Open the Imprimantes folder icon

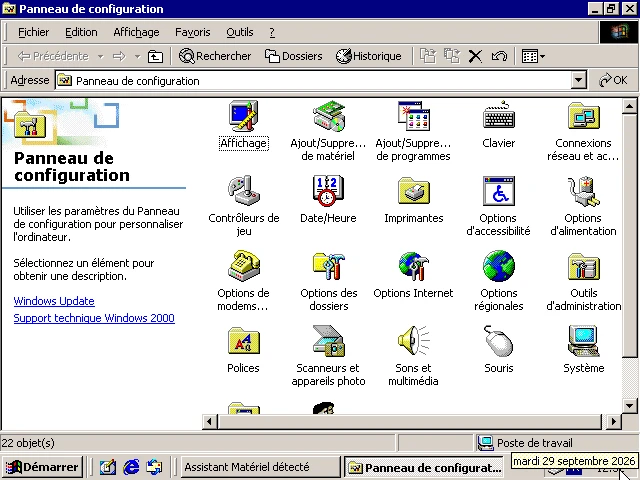pyautogui.click(x=413, y=191)
